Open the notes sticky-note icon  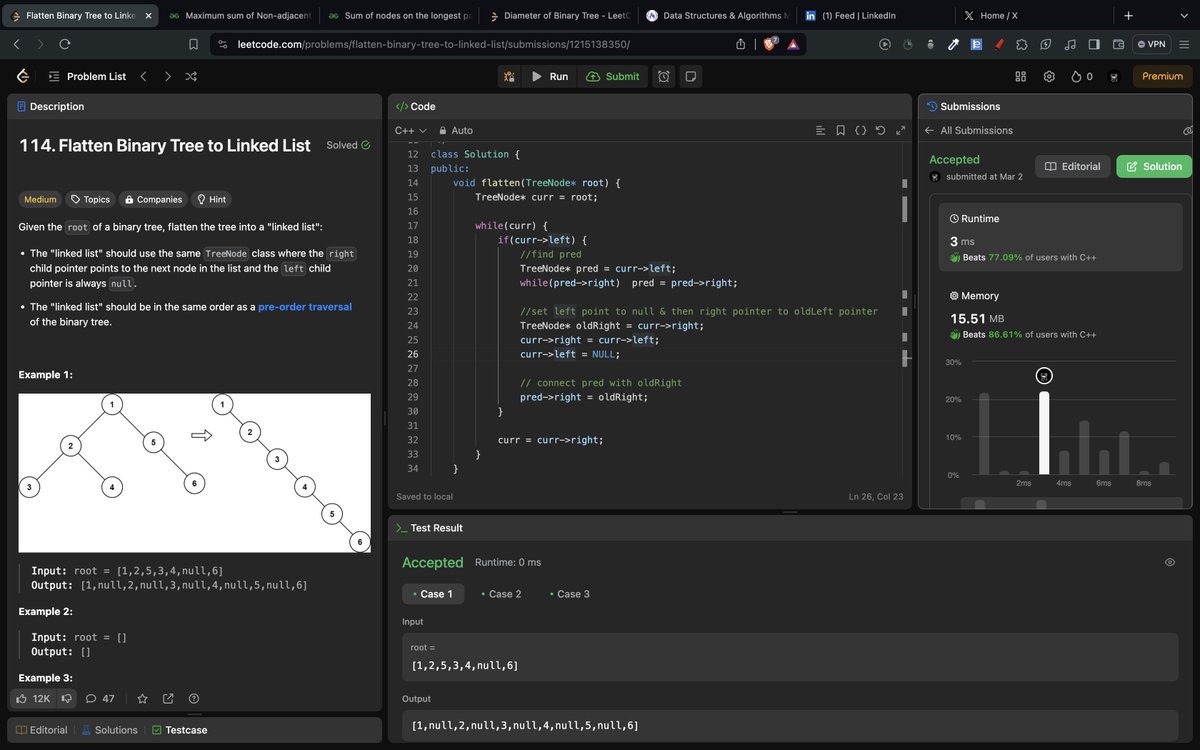click(691, 76)
